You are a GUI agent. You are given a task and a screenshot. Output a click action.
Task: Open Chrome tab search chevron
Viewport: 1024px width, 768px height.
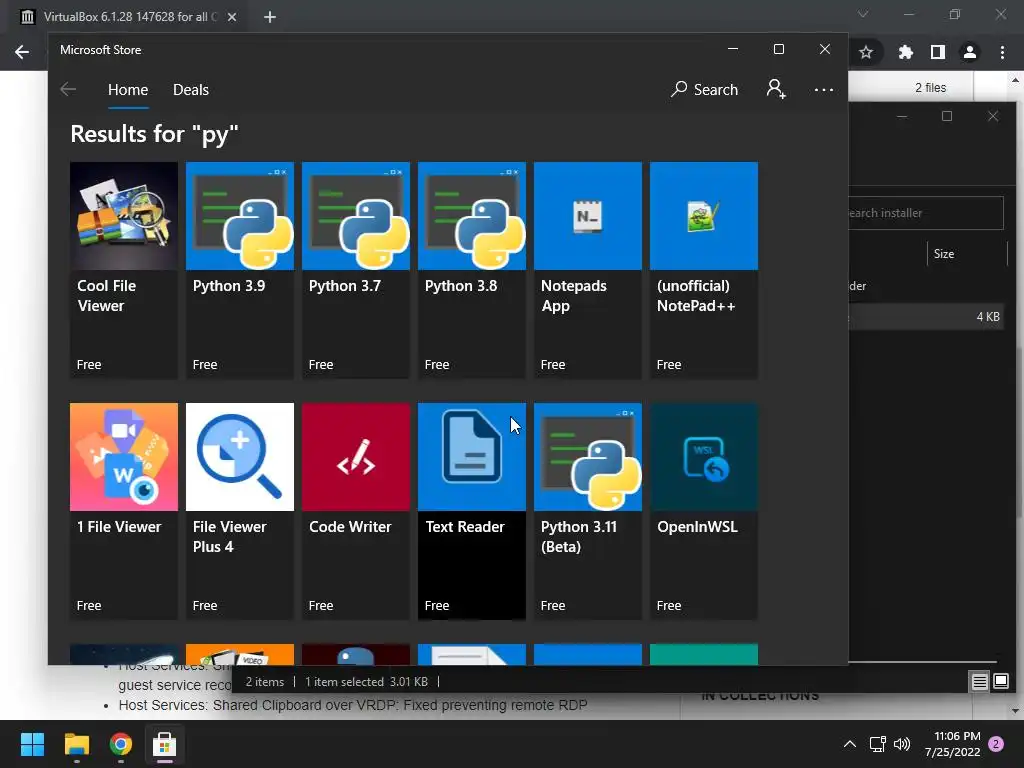click(863, 14)
